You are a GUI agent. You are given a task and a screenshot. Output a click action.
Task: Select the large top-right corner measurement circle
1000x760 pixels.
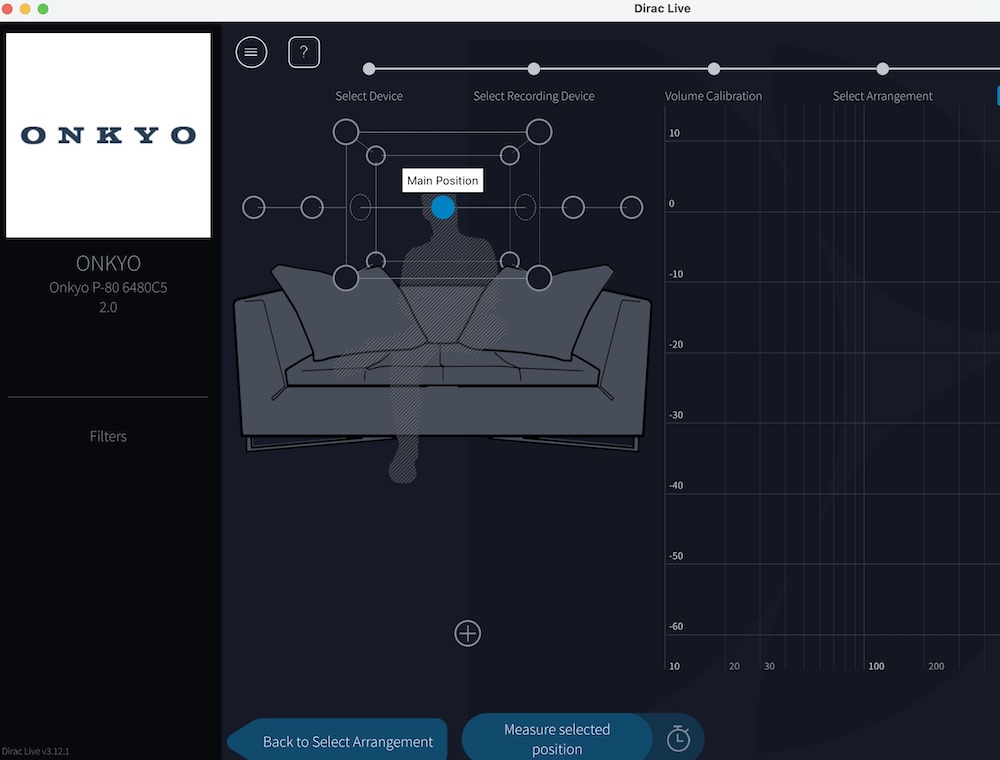[539, 131]
